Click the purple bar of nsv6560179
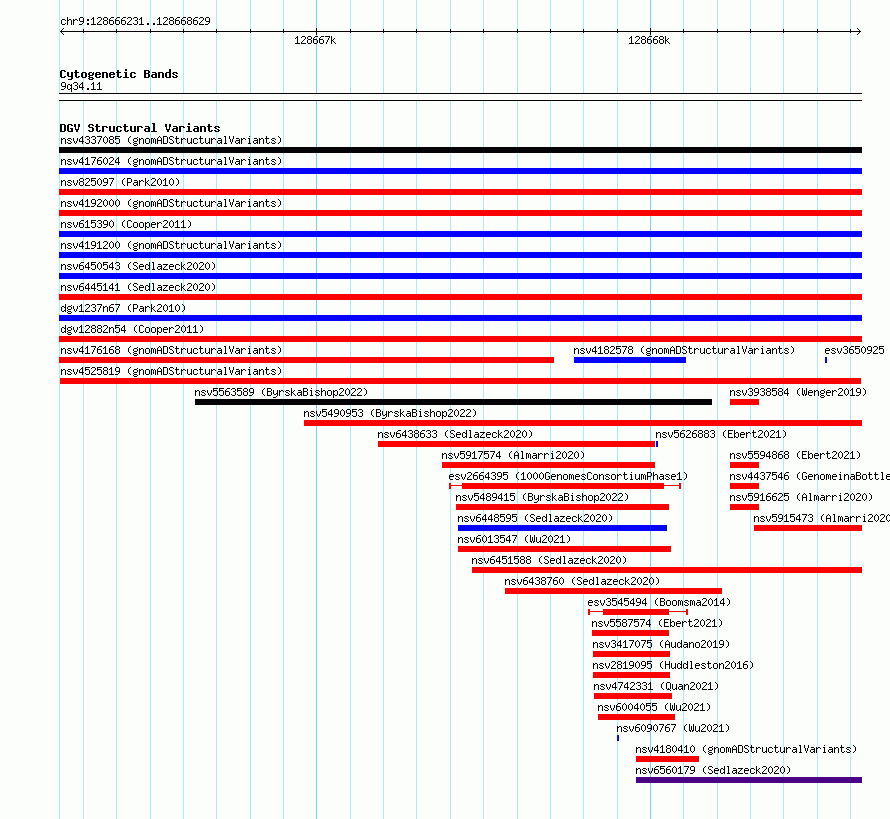This screenshot has height=819, width=890. tap(749, 780)
